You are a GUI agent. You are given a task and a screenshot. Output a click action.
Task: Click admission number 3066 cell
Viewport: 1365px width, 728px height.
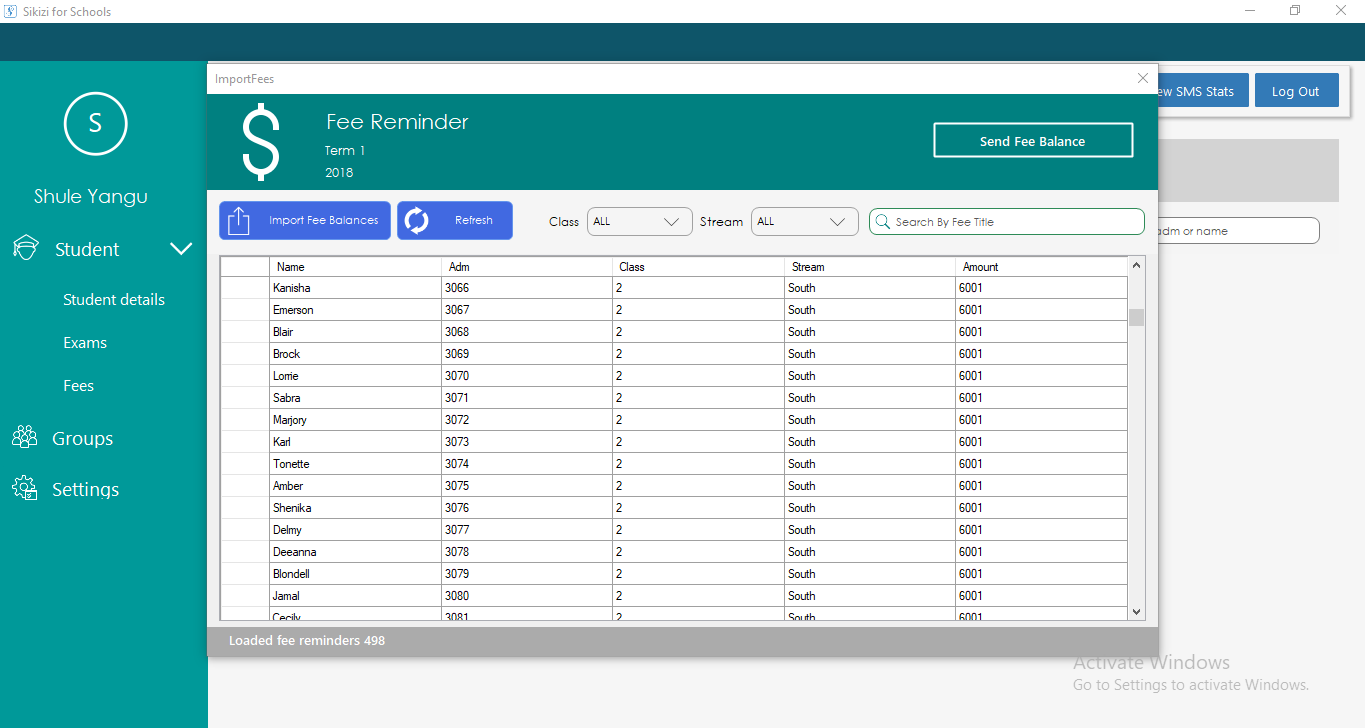click(527, 288)
